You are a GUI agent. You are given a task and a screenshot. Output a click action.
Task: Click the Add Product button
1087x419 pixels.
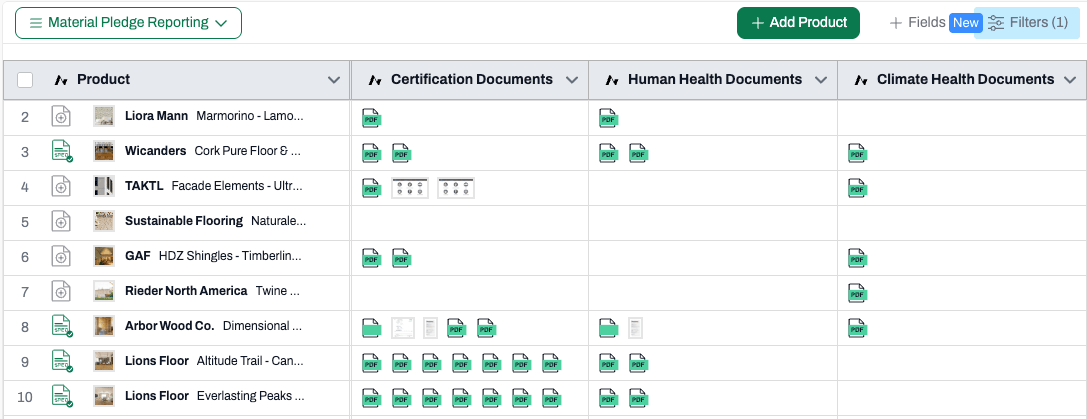(799, 23)
